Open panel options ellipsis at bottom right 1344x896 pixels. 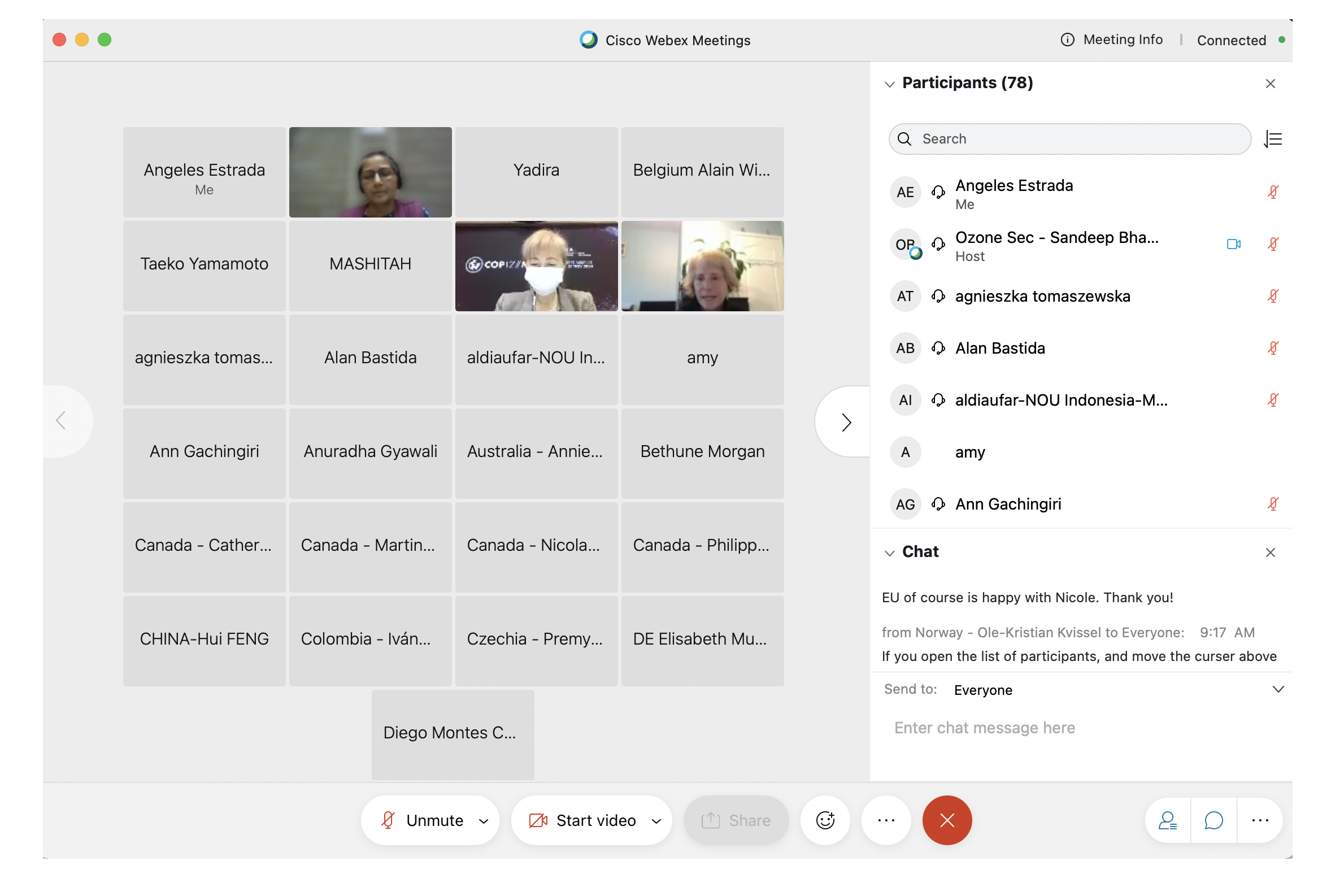click(x=1260, y=820)
